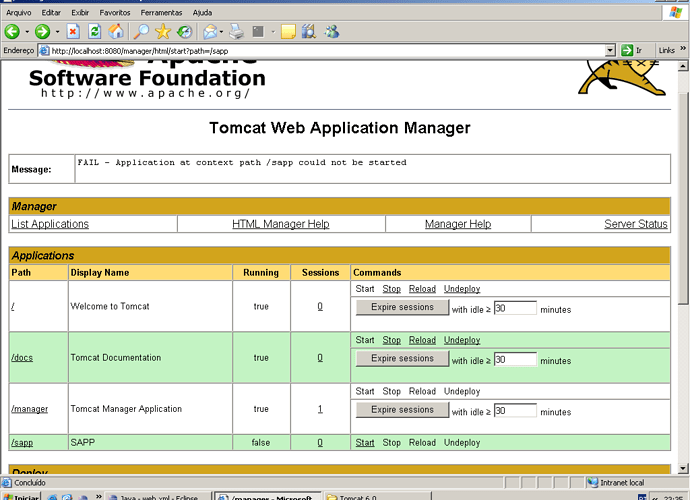
Task: Open the Back button history dropdown arrow
Action: [27, 32]
